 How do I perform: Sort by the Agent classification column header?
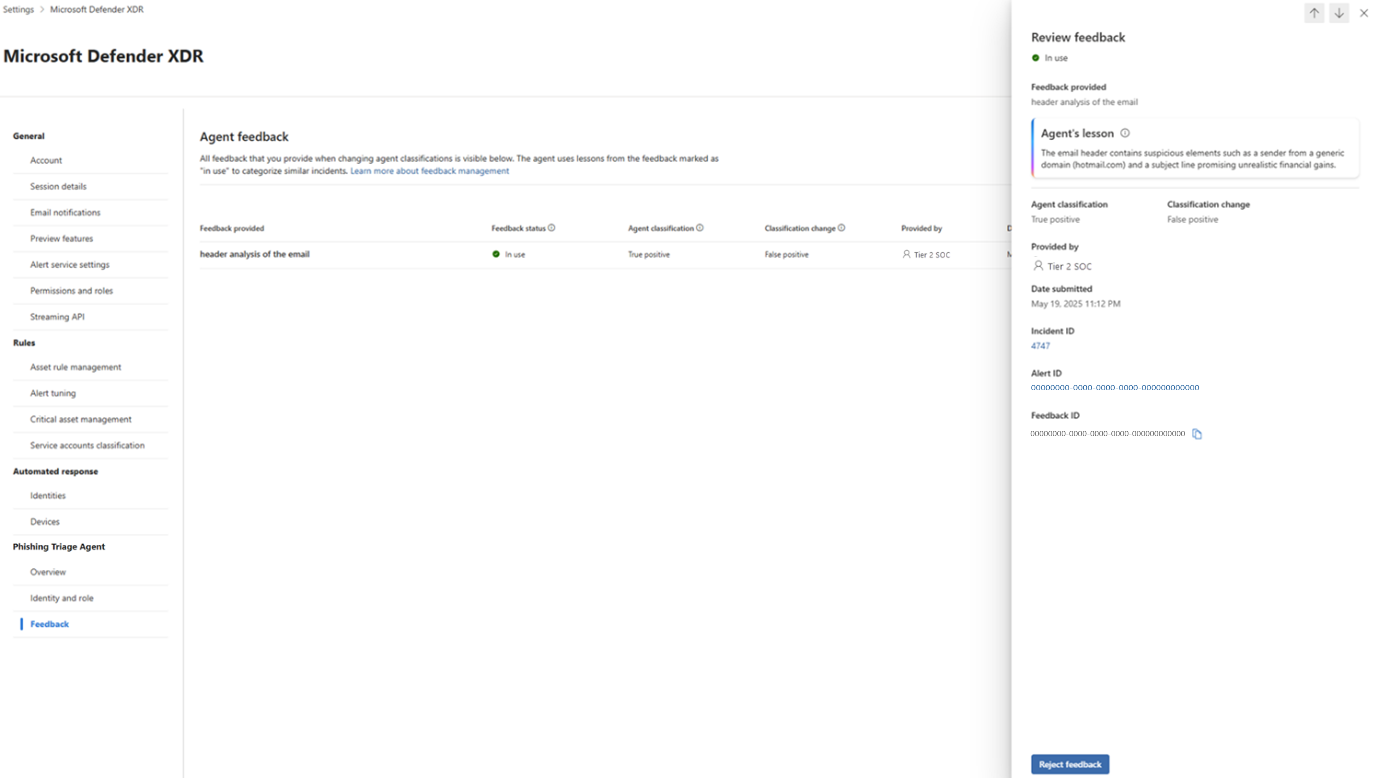[661, 228]
